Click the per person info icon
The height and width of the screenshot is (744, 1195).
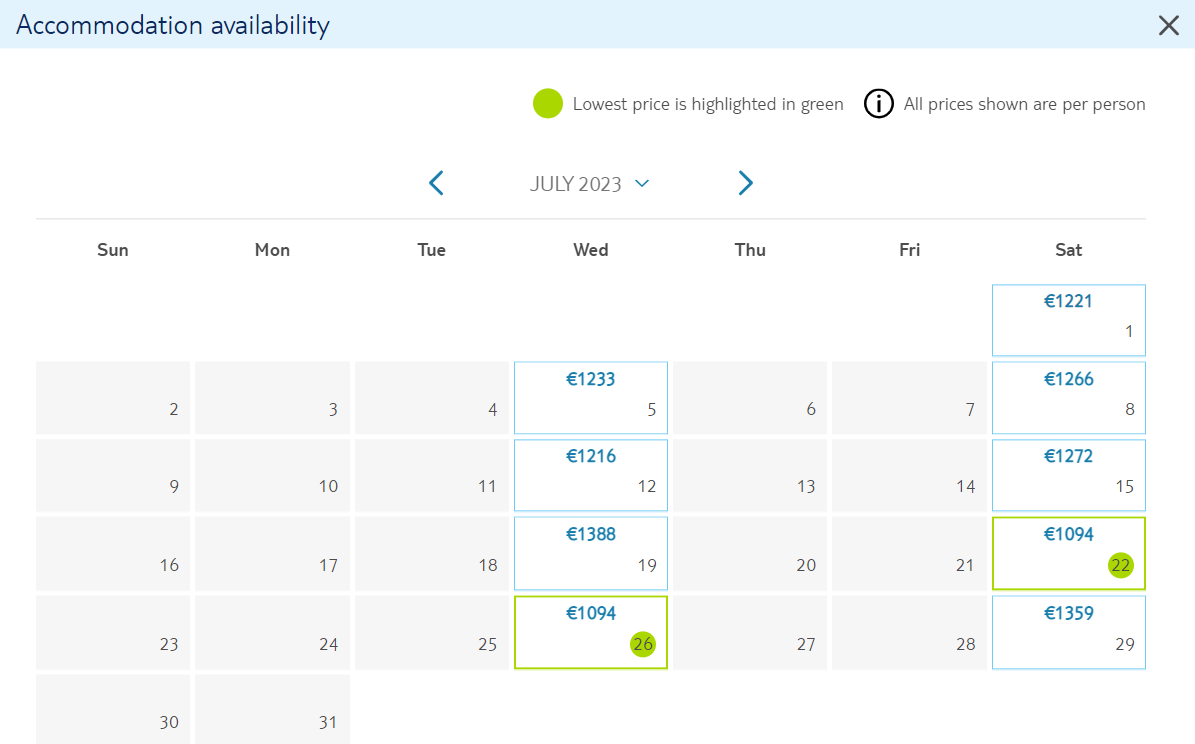878,104
